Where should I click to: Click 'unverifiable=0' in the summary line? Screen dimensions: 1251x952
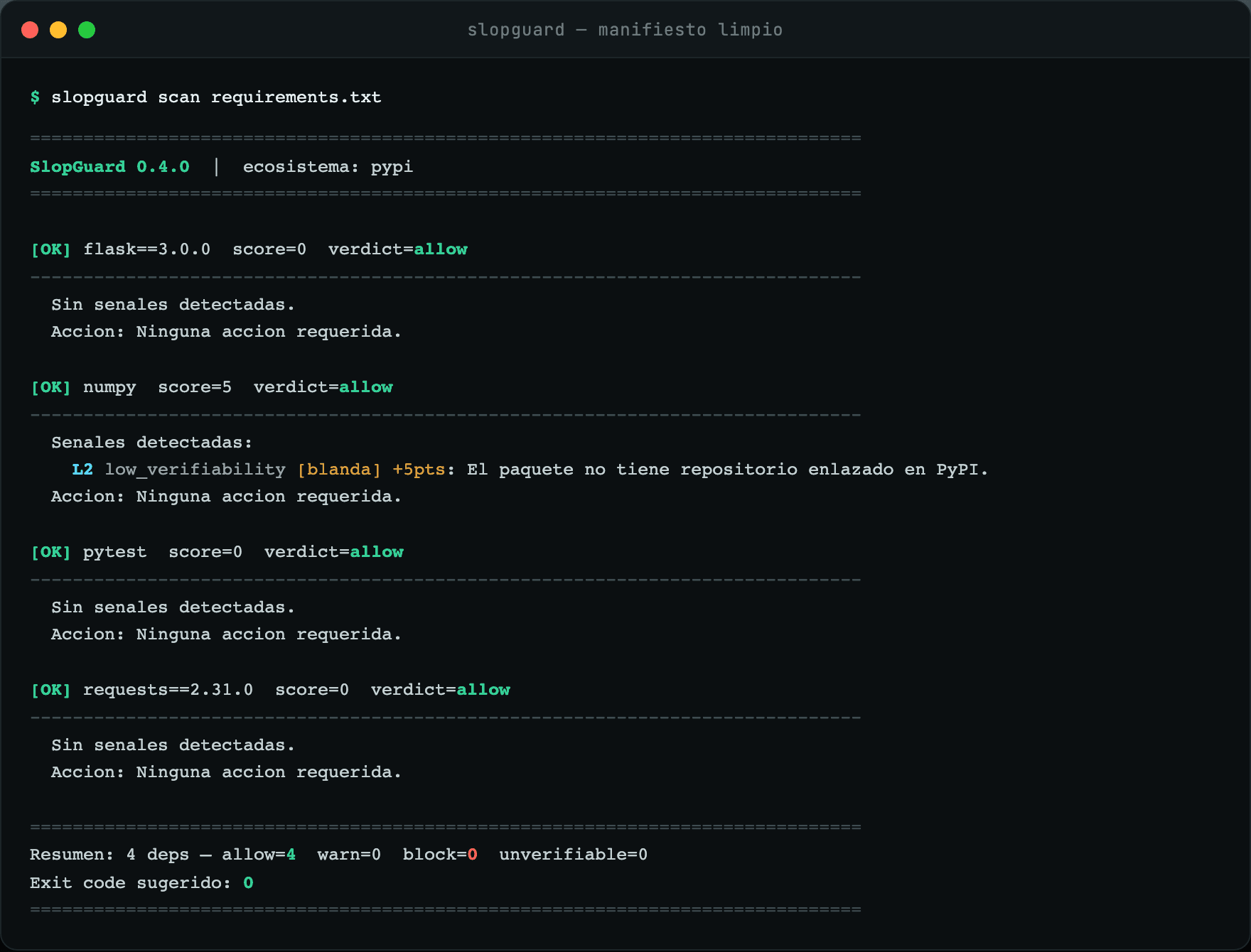pyautogui.click(x=573, y=855)
